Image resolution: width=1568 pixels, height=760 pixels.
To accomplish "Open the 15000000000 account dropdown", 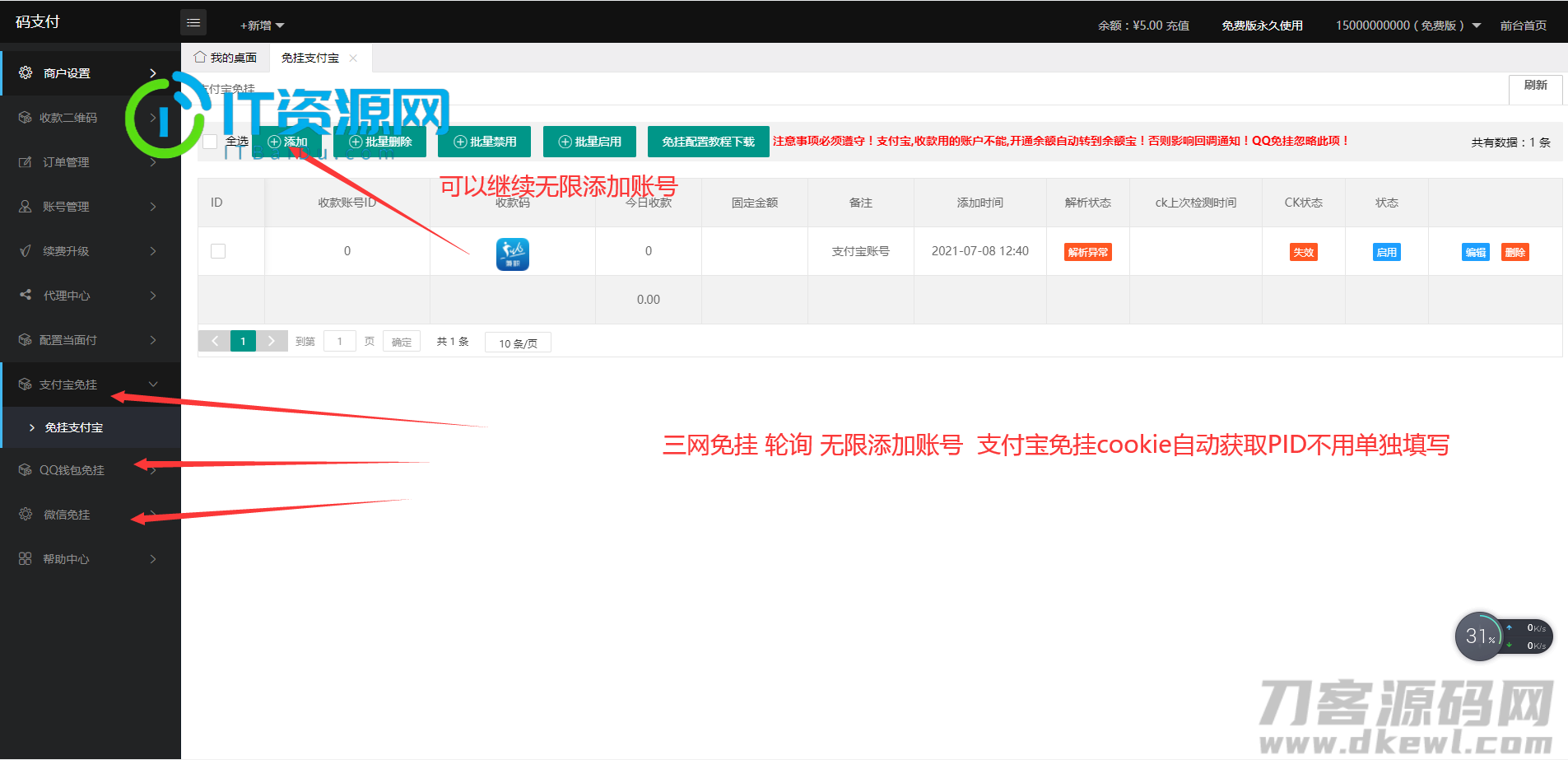I will [x=1407, y=26].
